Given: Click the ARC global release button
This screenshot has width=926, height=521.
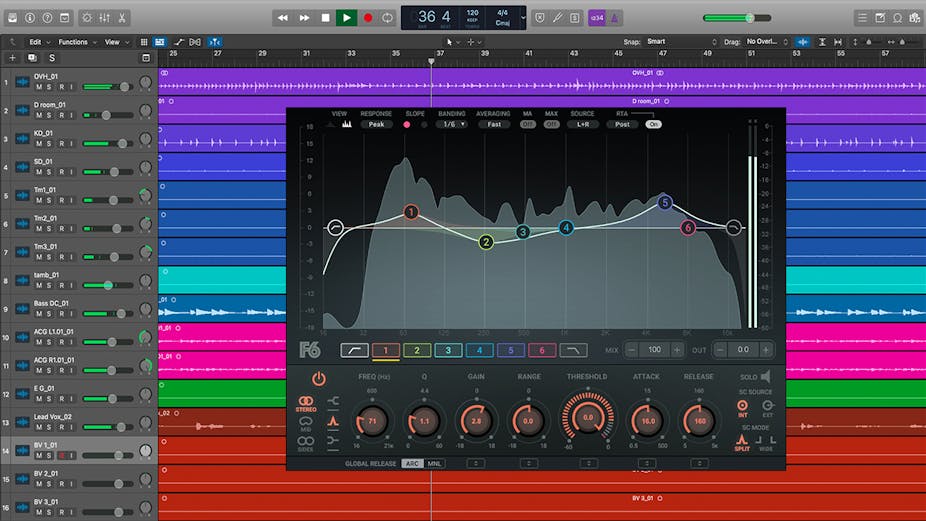Looking at the screenshot, I should click(412, 464).
